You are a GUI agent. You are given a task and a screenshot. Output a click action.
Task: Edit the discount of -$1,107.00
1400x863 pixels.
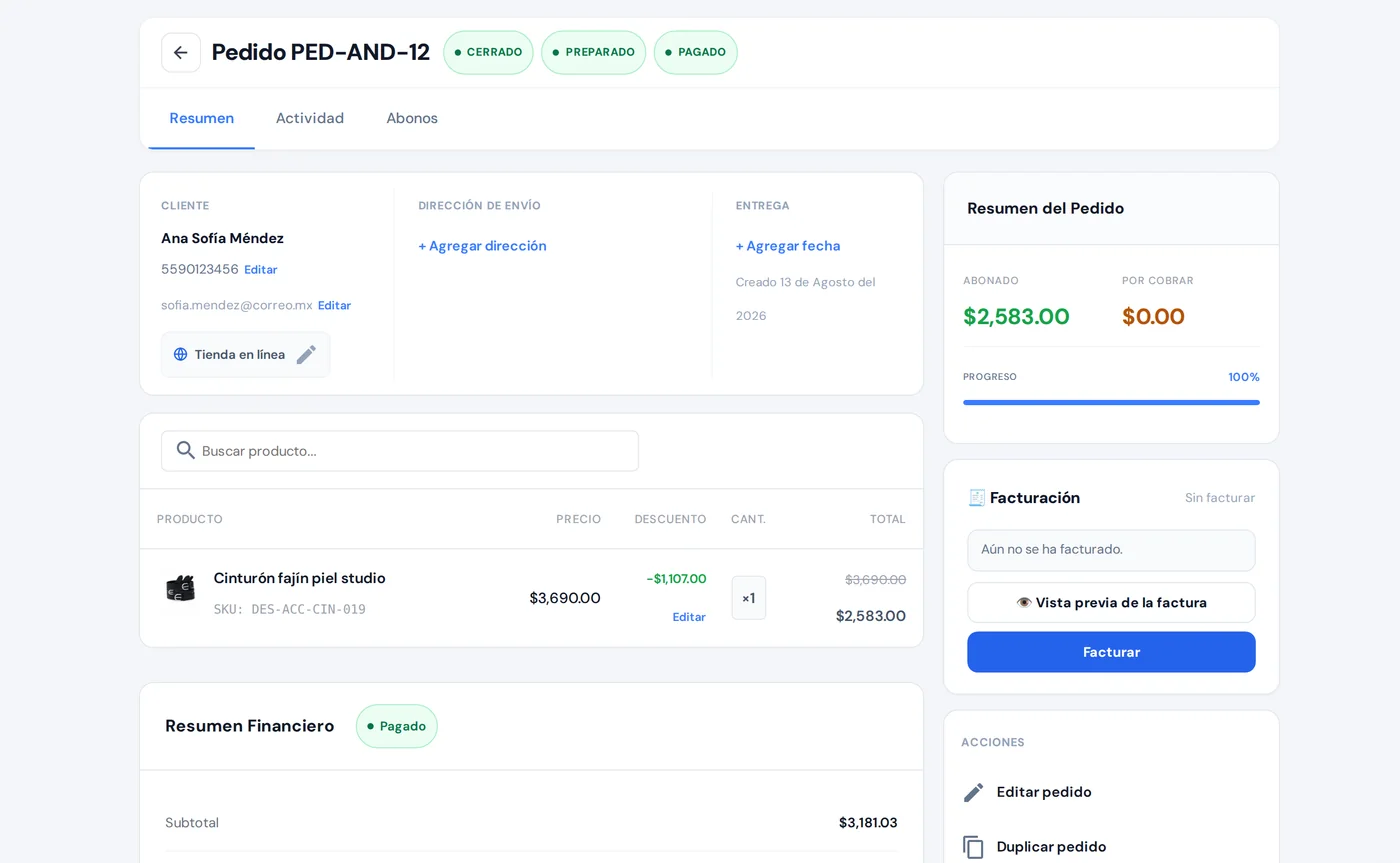[x=689, y=617]
